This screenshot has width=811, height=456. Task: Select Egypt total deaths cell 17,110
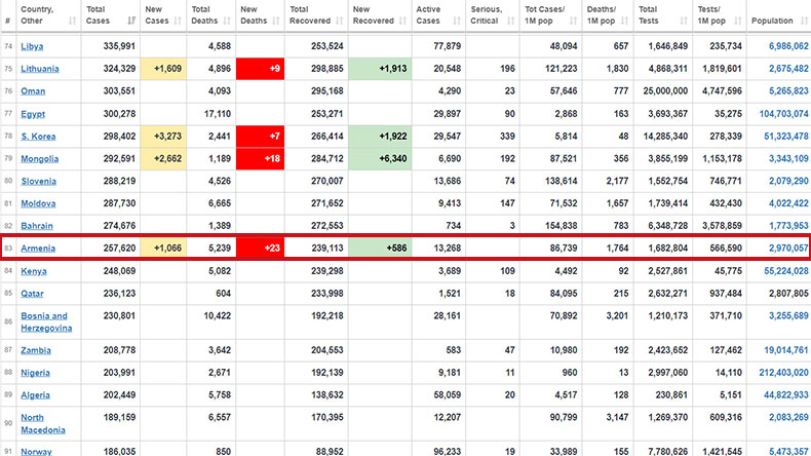click(x=211, y=114)
